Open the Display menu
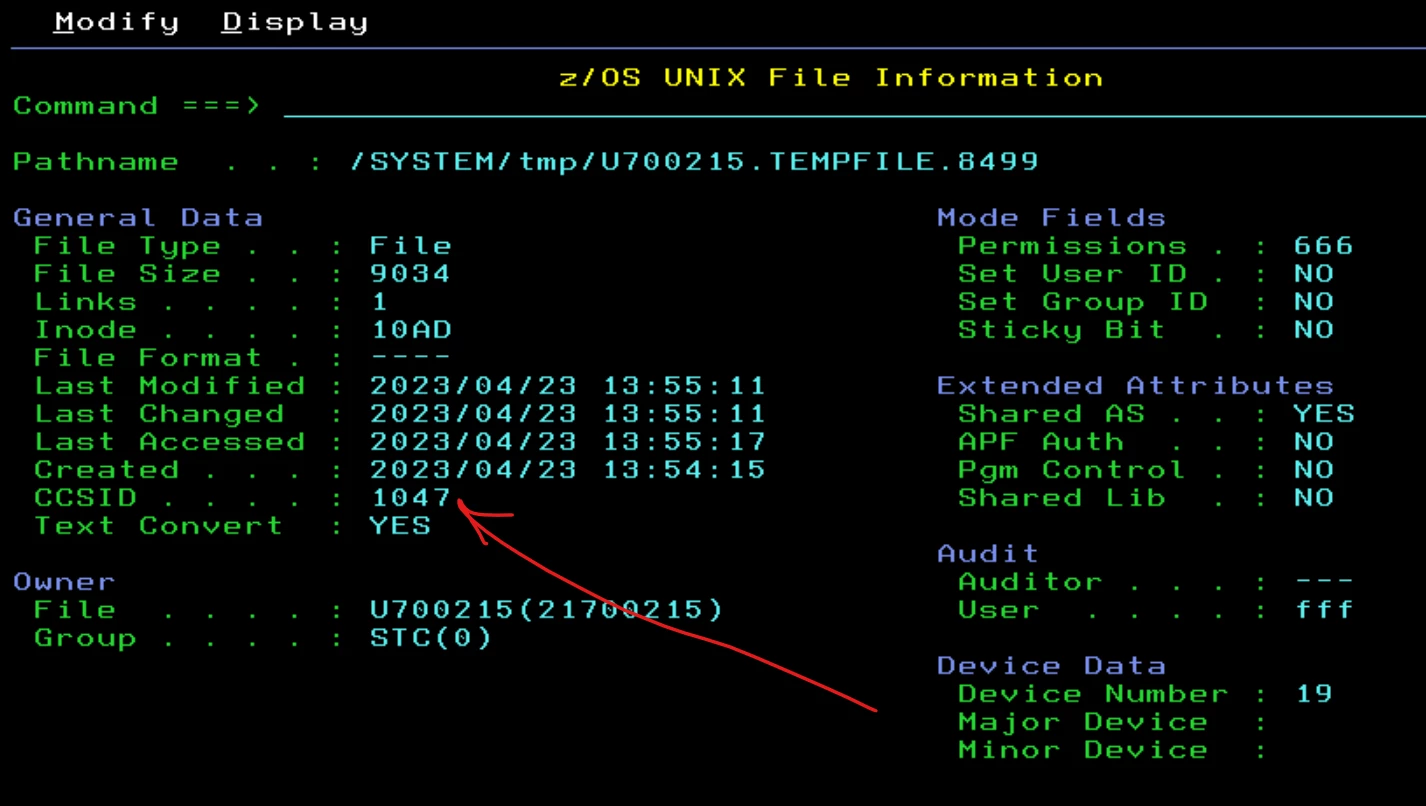The width and height of the screenshot is (1426, 806). tap(295, 23)
